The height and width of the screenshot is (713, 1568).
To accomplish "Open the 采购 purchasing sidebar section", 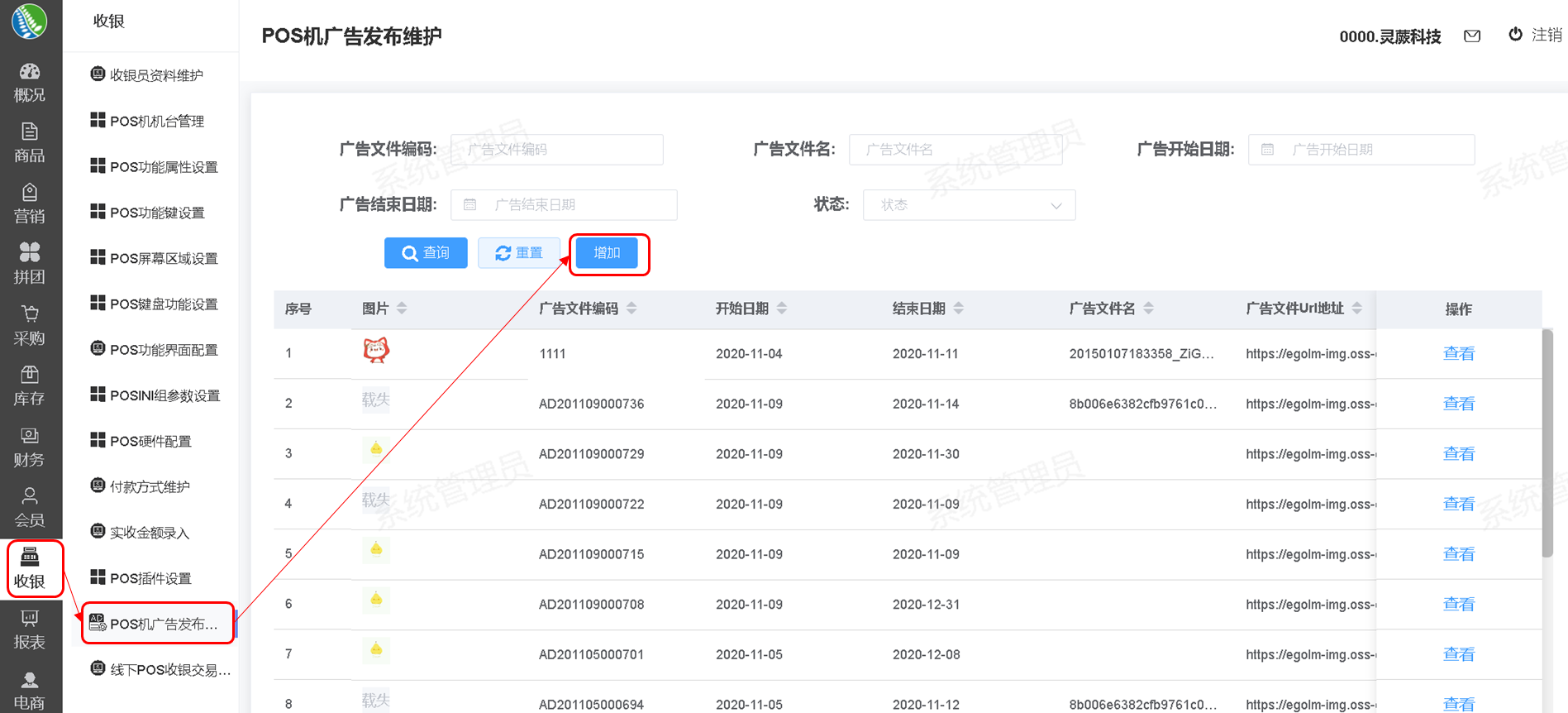I will 30,326.
